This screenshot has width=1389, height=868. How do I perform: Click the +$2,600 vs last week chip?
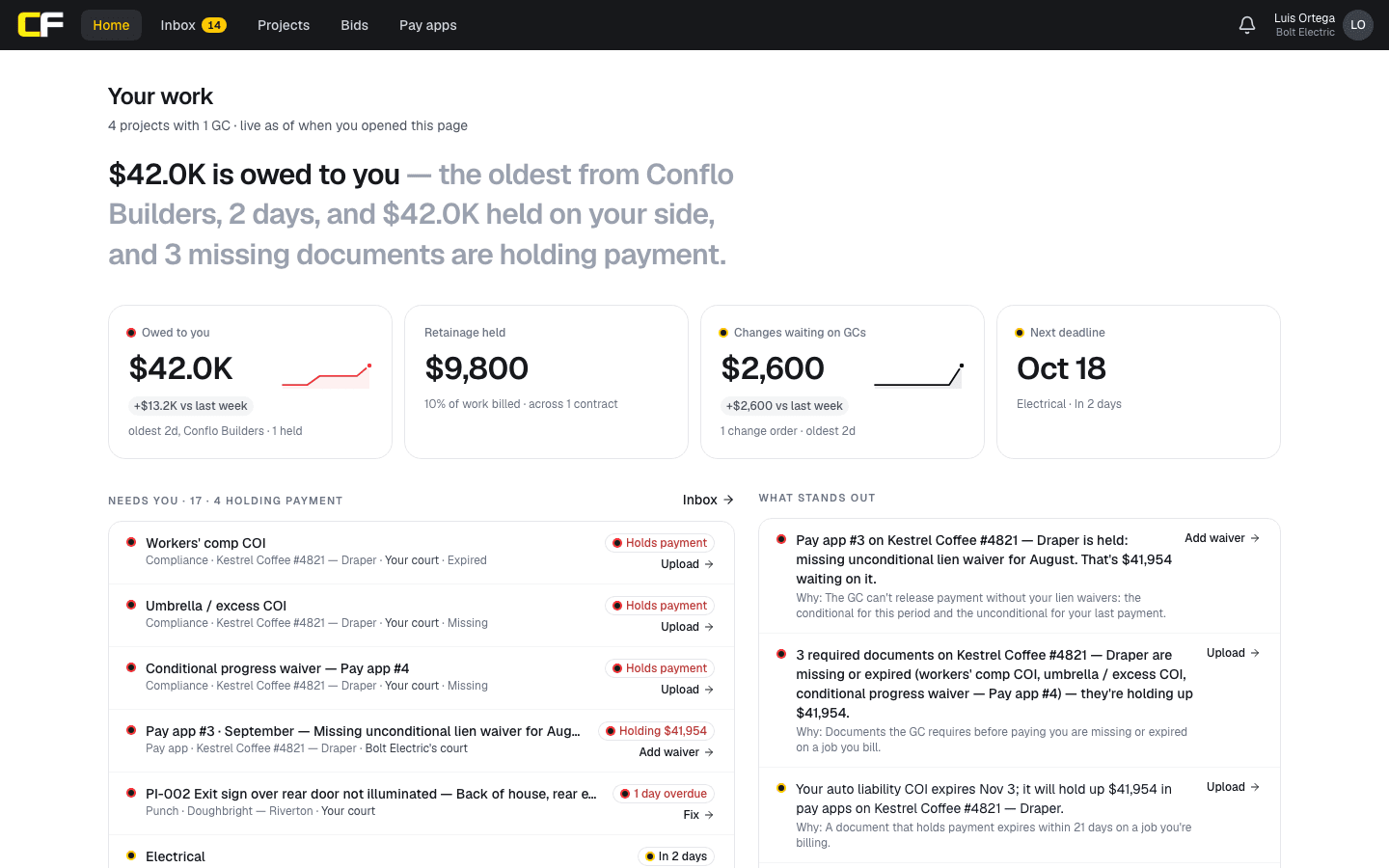click(784, 406)
